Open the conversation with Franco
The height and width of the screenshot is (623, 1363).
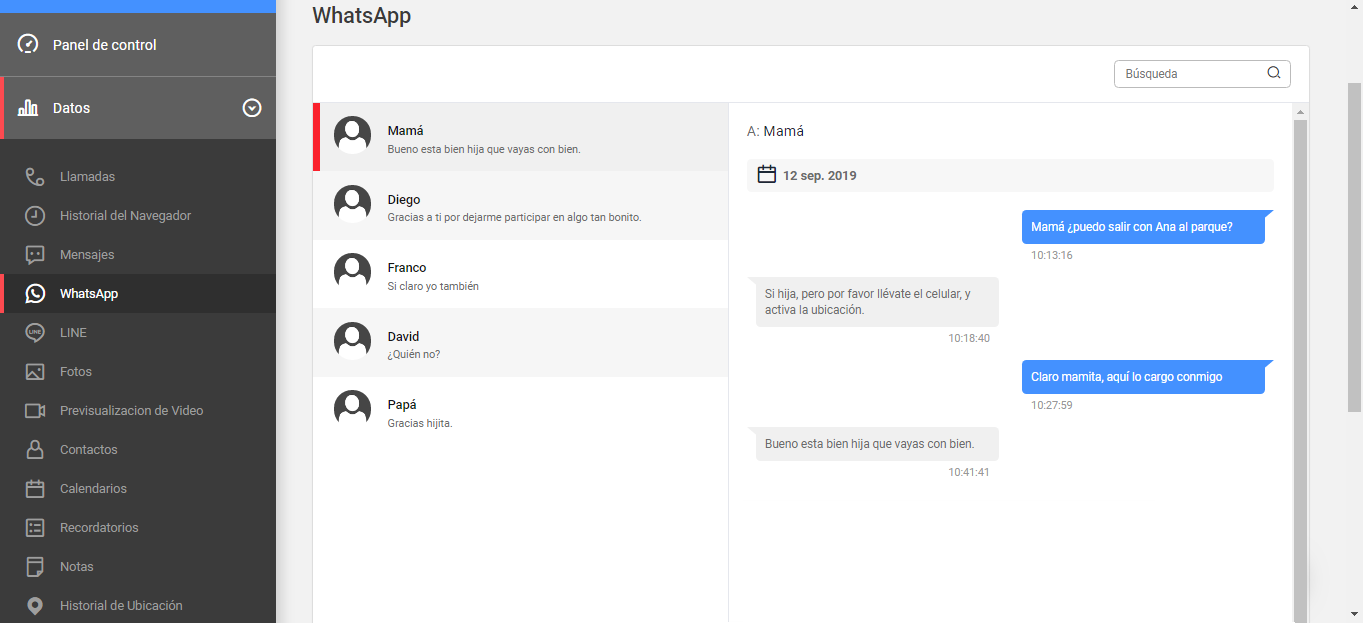(x=520, y=274)
